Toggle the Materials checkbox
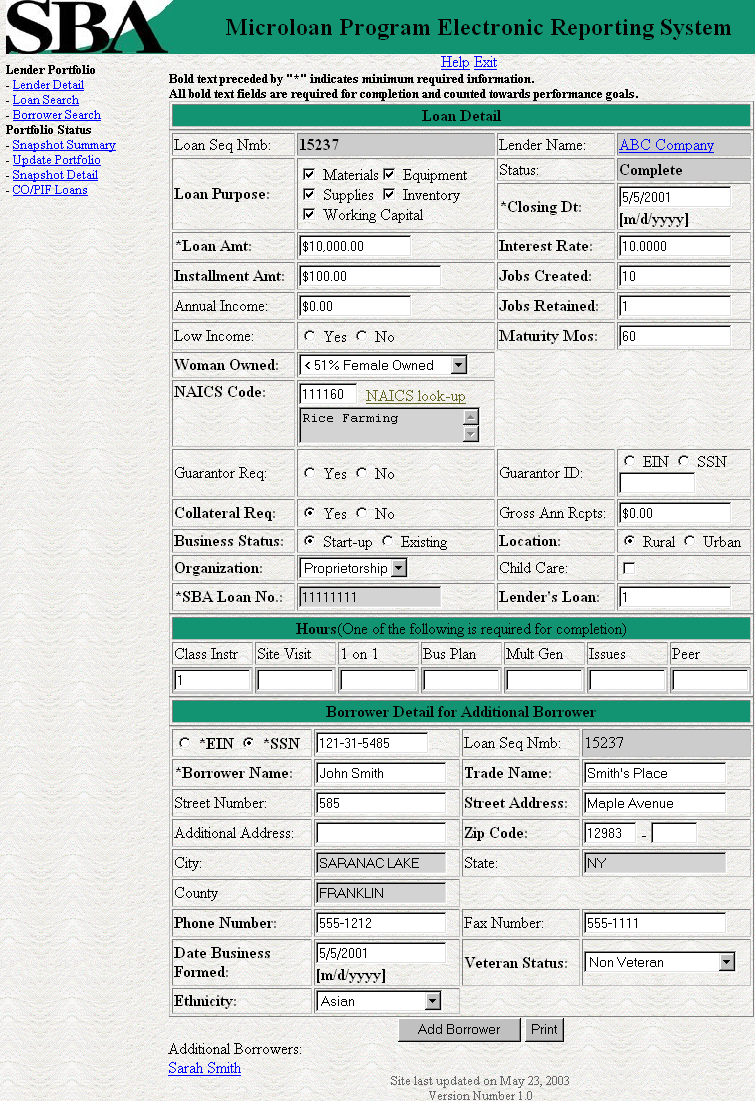Viewport: 755px width, 1101px height. 309,173
